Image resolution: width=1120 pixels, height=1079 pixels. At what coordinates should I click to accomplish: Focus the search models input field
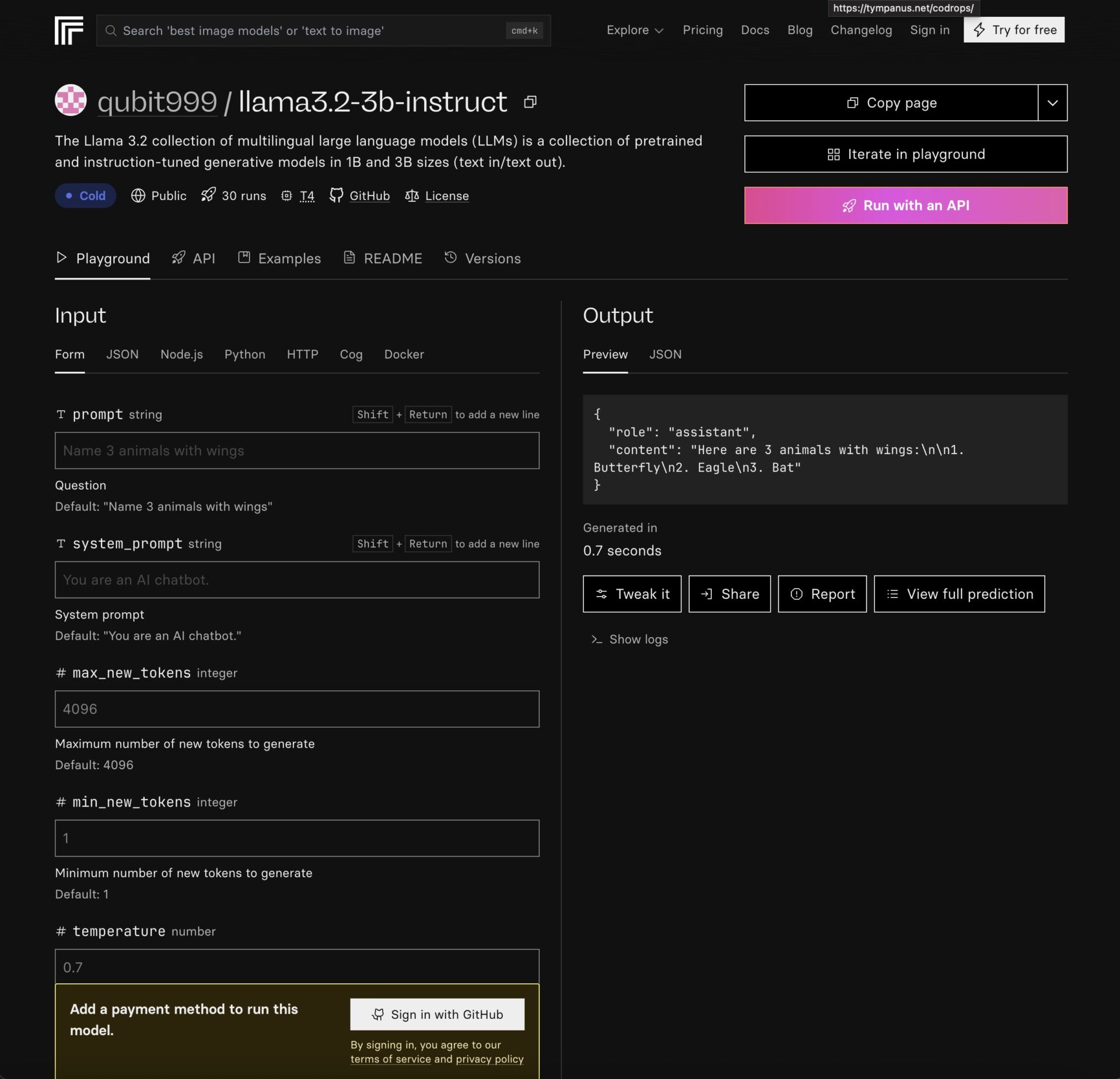[x=324, y=30]
